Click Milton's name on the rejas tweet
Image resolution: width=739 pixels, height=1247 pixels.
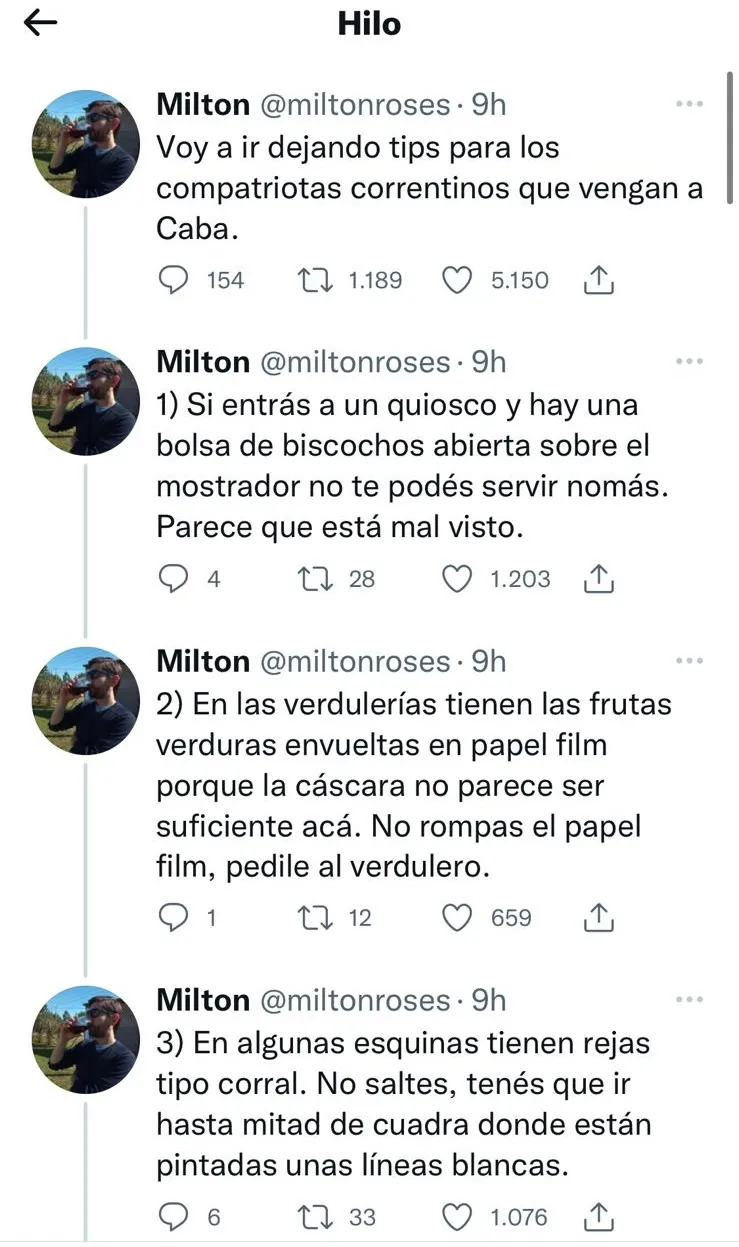203,1000
